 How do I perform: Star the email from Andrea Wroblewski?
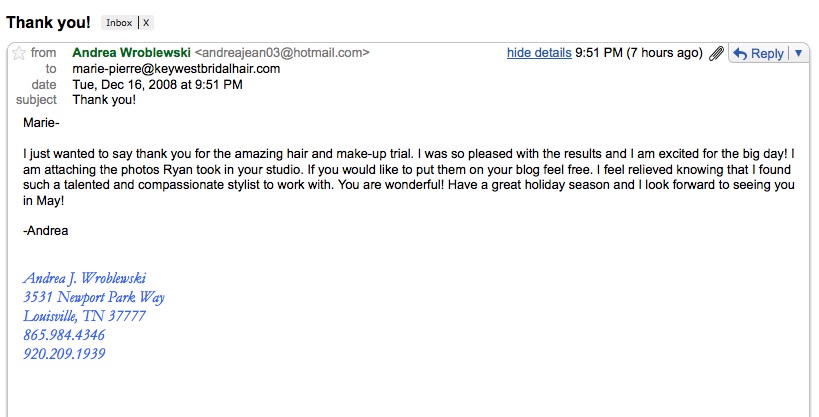[17, 53]
